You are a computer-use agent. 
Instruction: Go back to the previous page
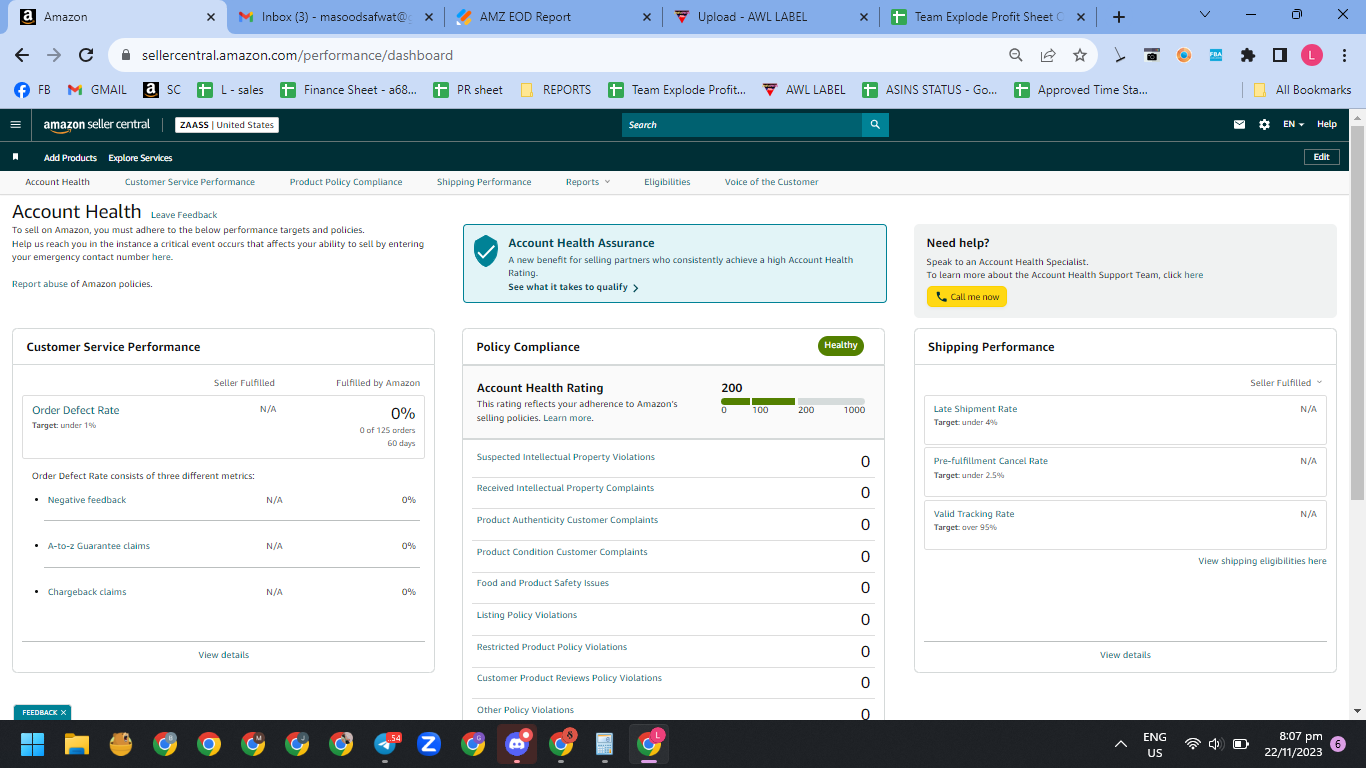click(x=22, y=56)
